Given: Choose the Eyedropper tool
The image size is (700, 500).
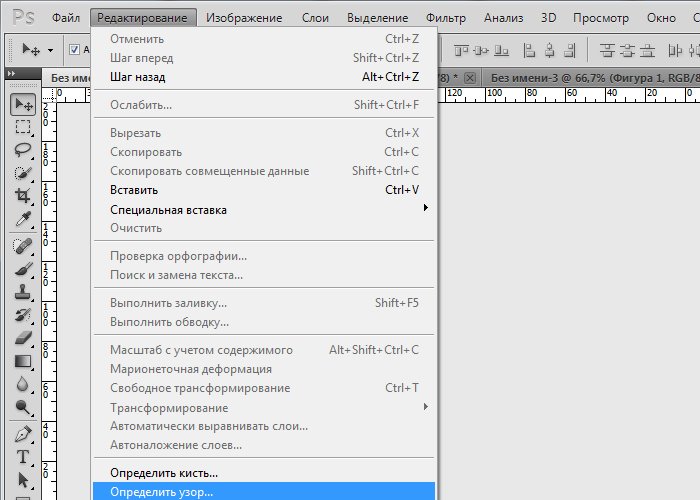Looking at the screenshot, I should click(22, 220).
